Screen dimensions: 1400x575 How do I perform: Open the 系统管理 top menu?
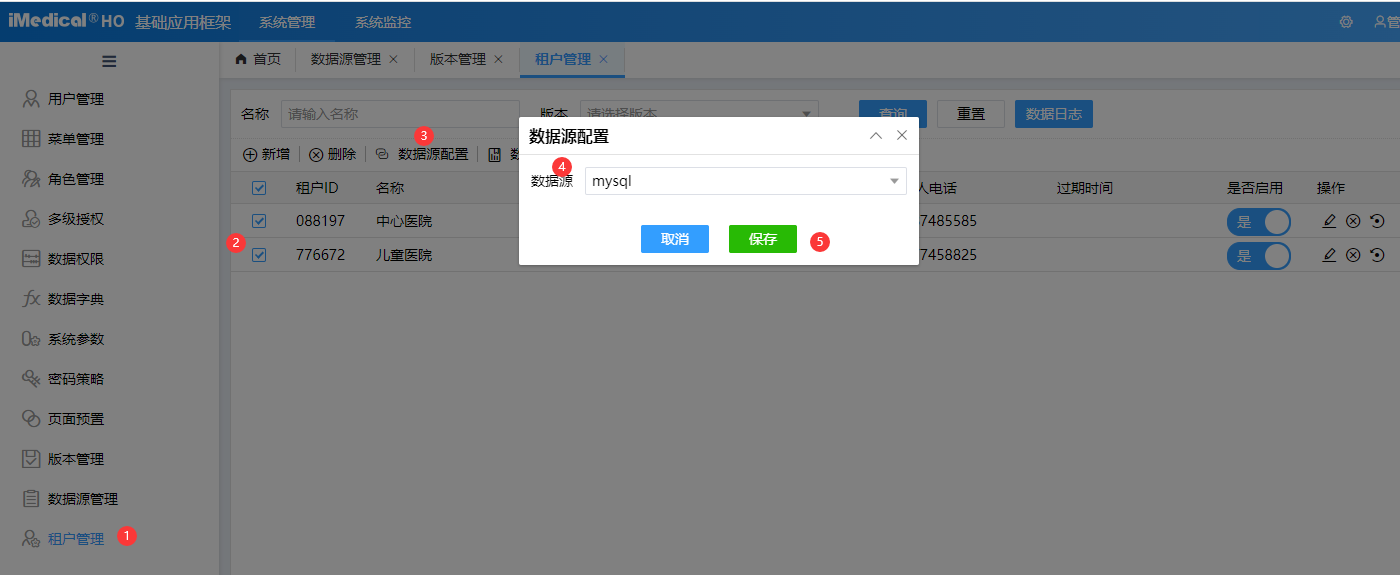[287, 22]
